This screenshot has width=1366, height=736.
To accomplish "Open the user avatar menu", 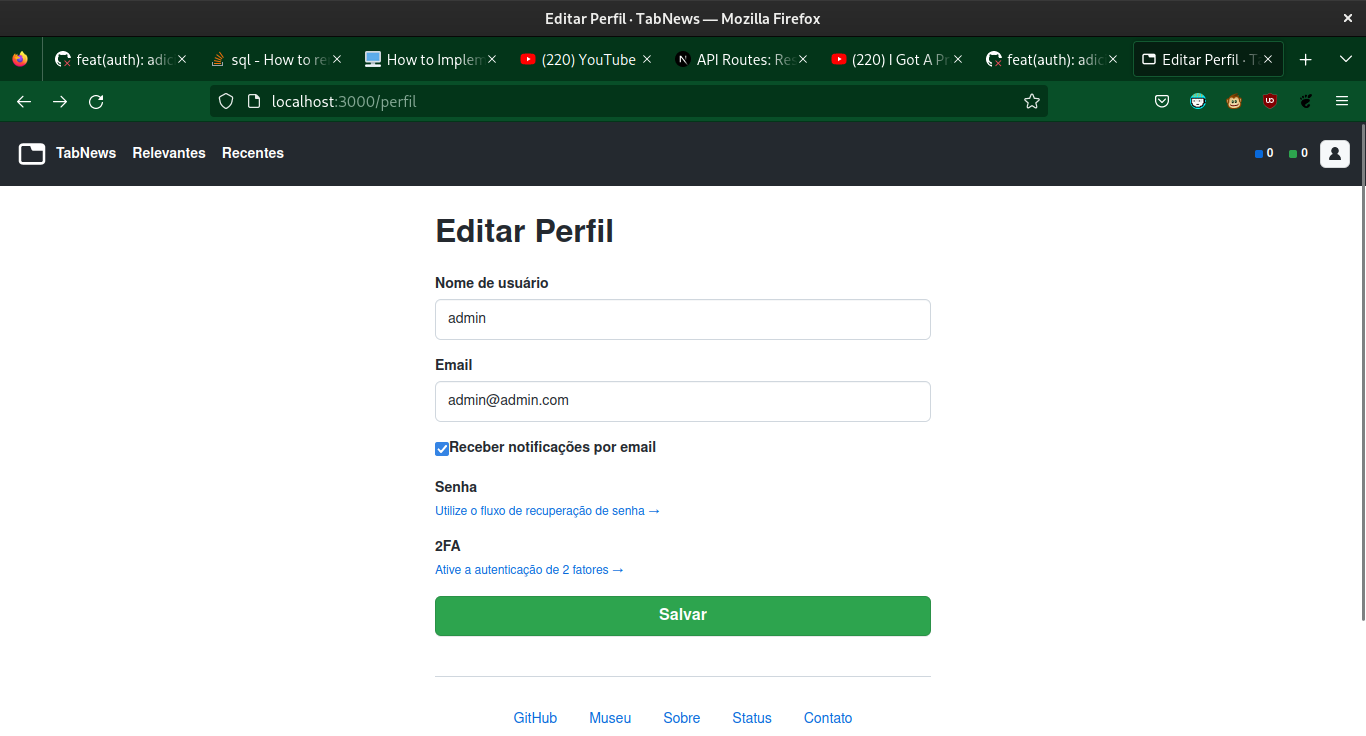I will coord(1335,153).
